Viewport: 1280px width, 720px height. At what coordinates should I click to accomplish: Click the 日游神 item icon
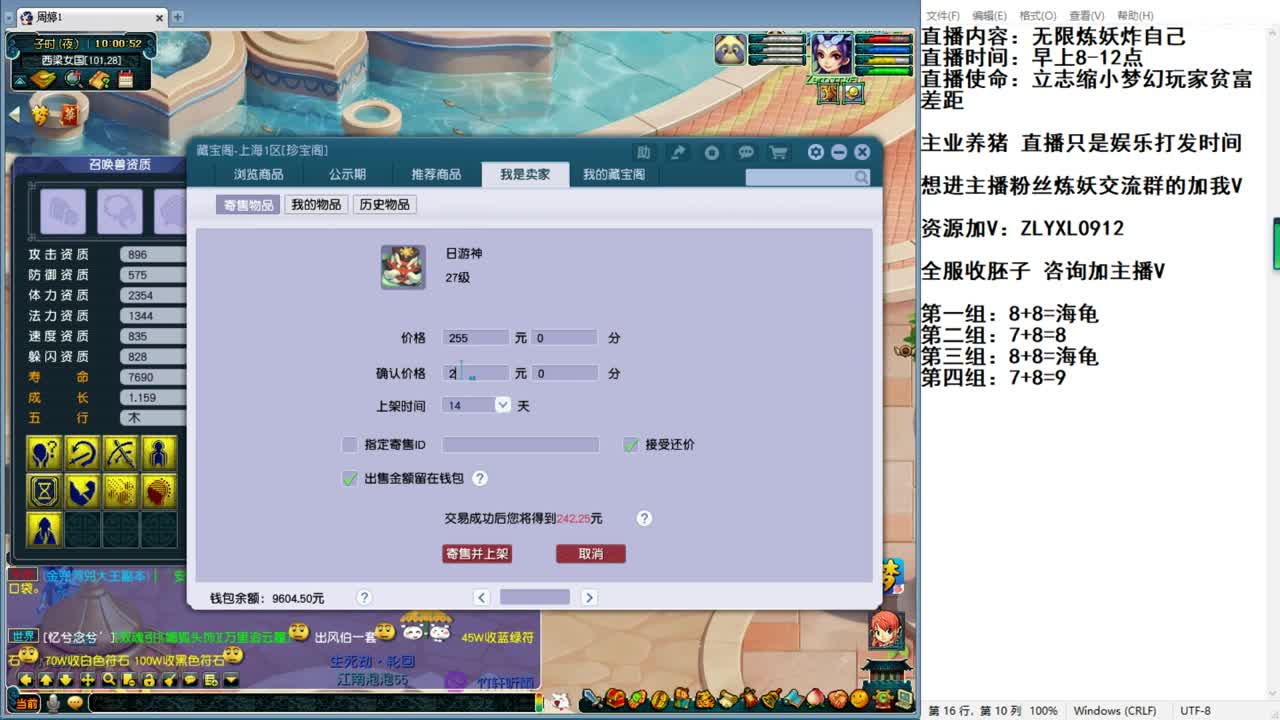(x=403, y=267)
